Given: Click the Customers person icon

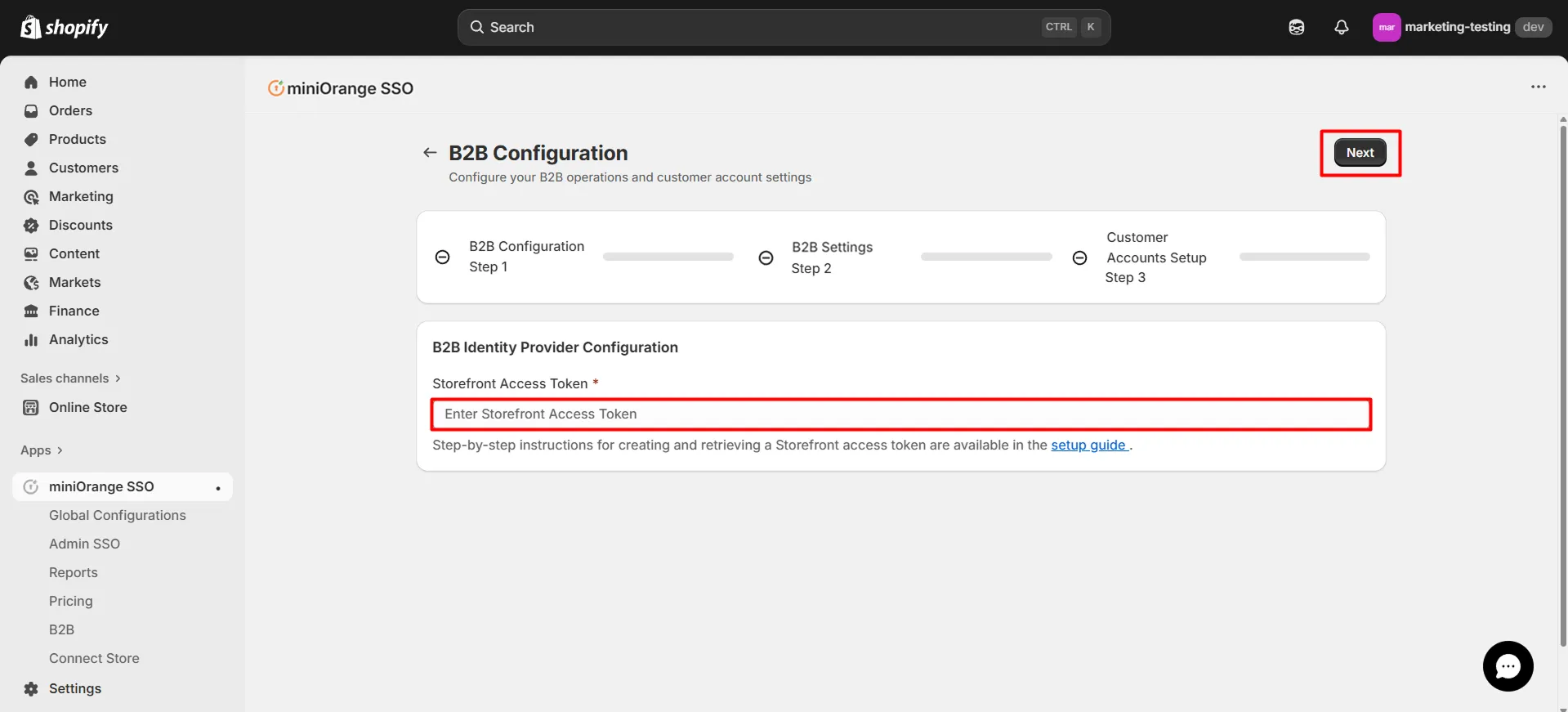Looking at the screenshot, I should coord(31,168).
